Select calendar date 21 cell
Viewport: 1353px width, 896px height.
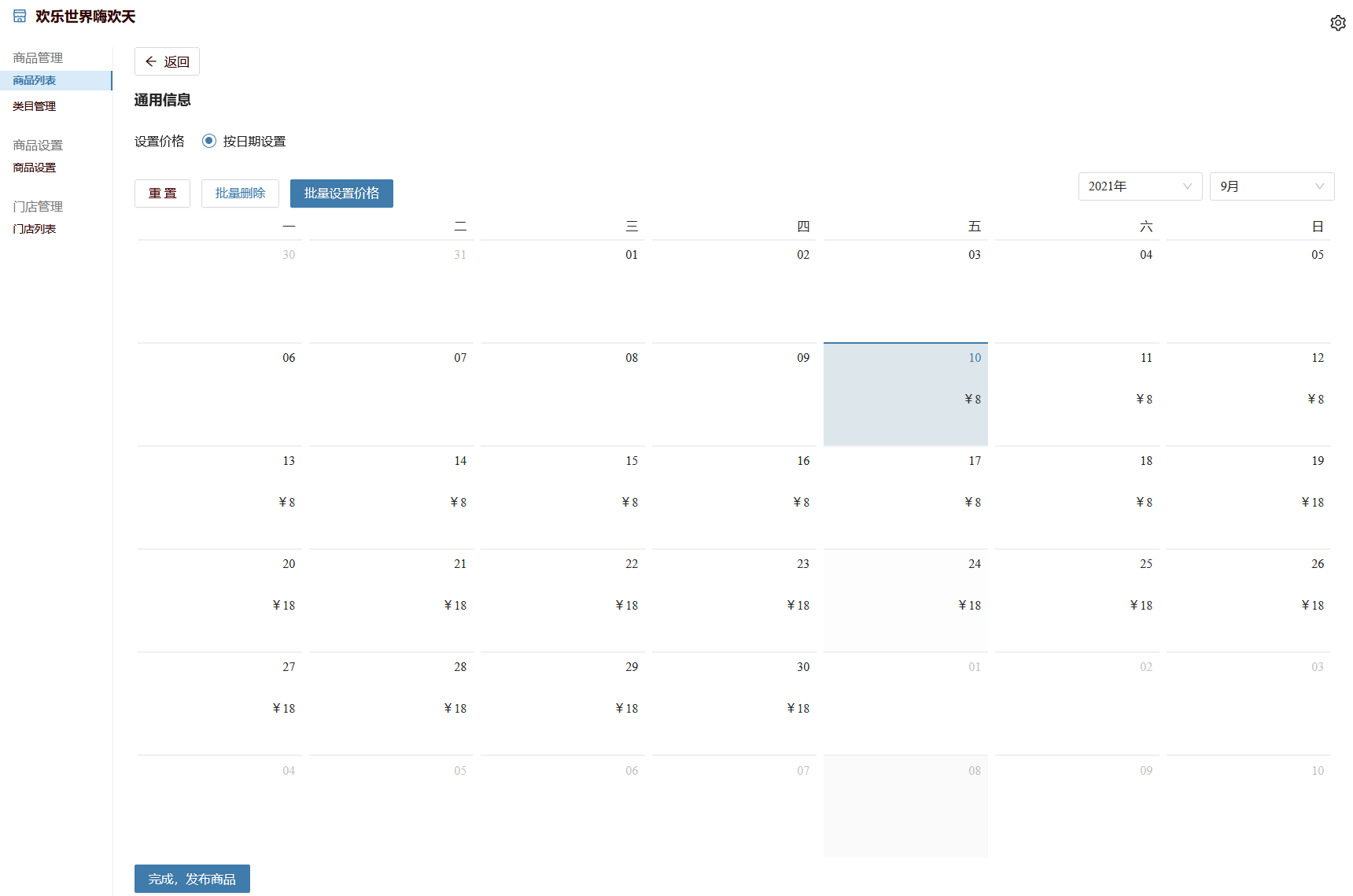[391, 600]
